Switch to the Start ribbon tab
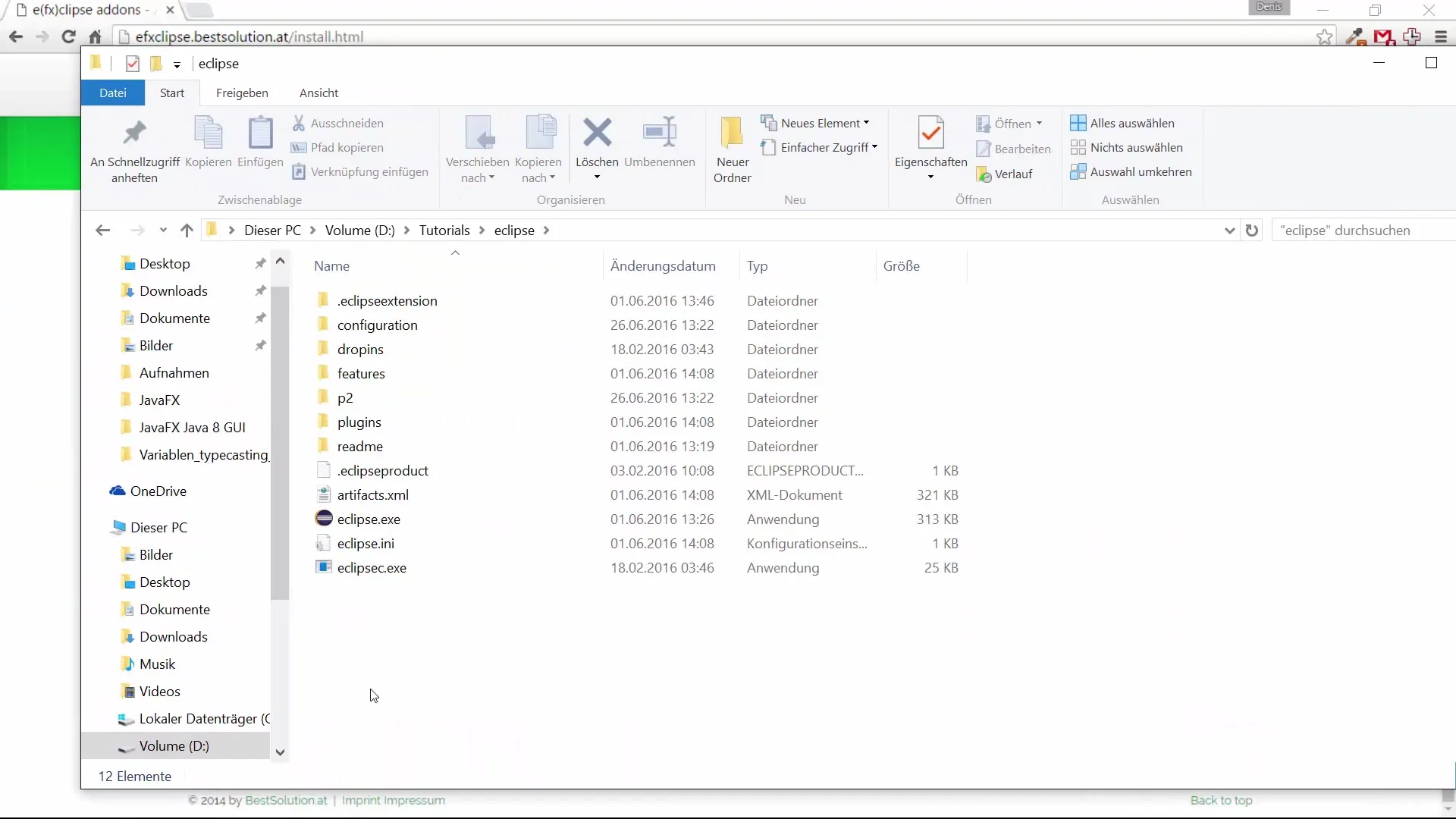1456x819 pixels. click(172, 93)
